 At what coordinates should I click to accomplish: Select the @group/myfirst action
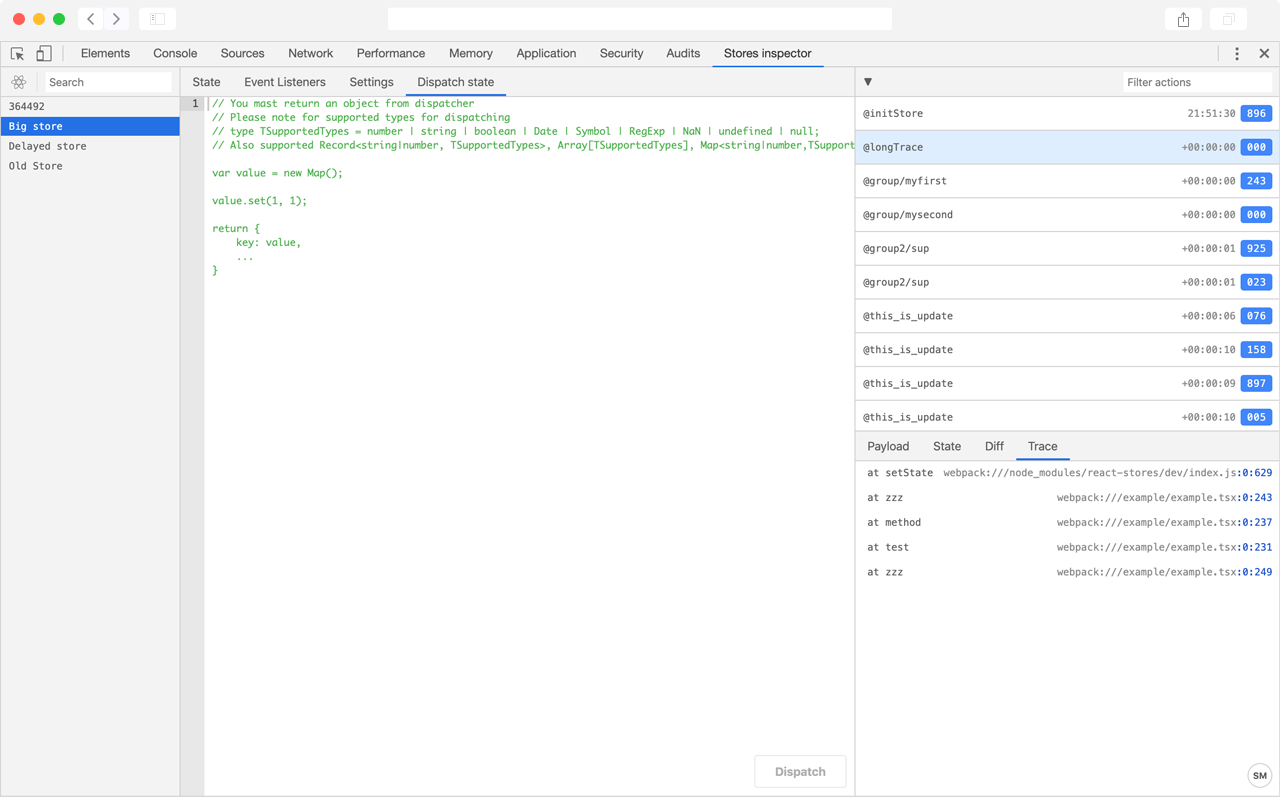coord(1067,181)
